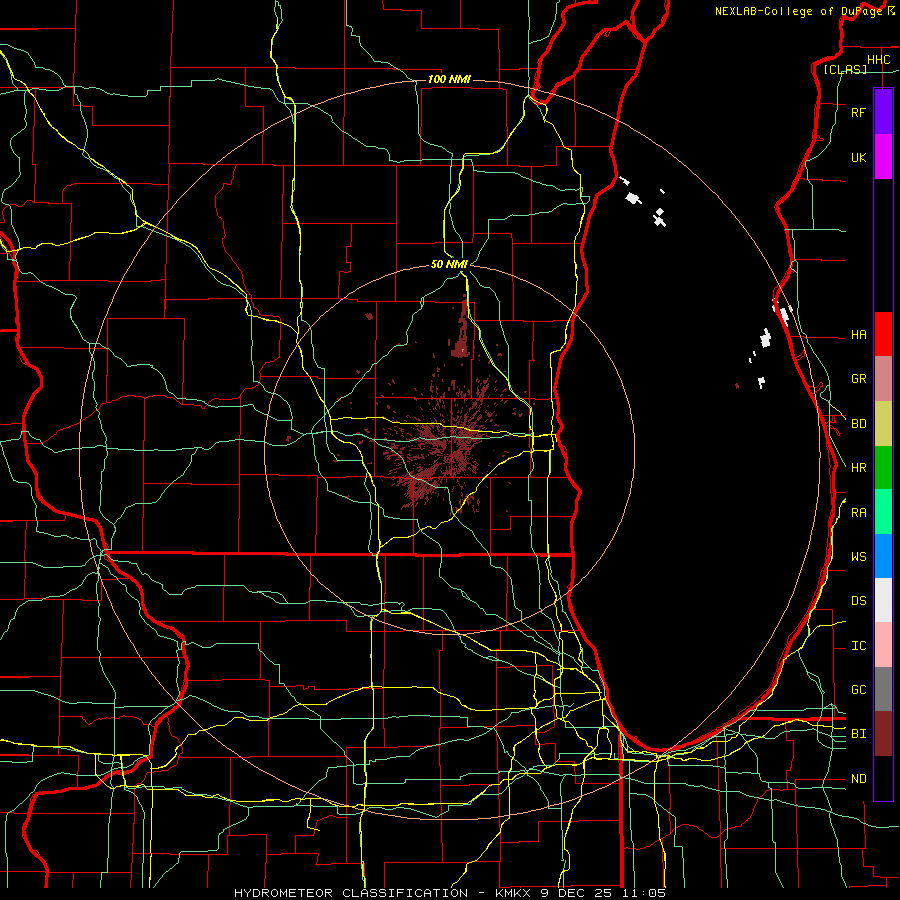
Task: Click the RA legend label
Action: (858, 513)
